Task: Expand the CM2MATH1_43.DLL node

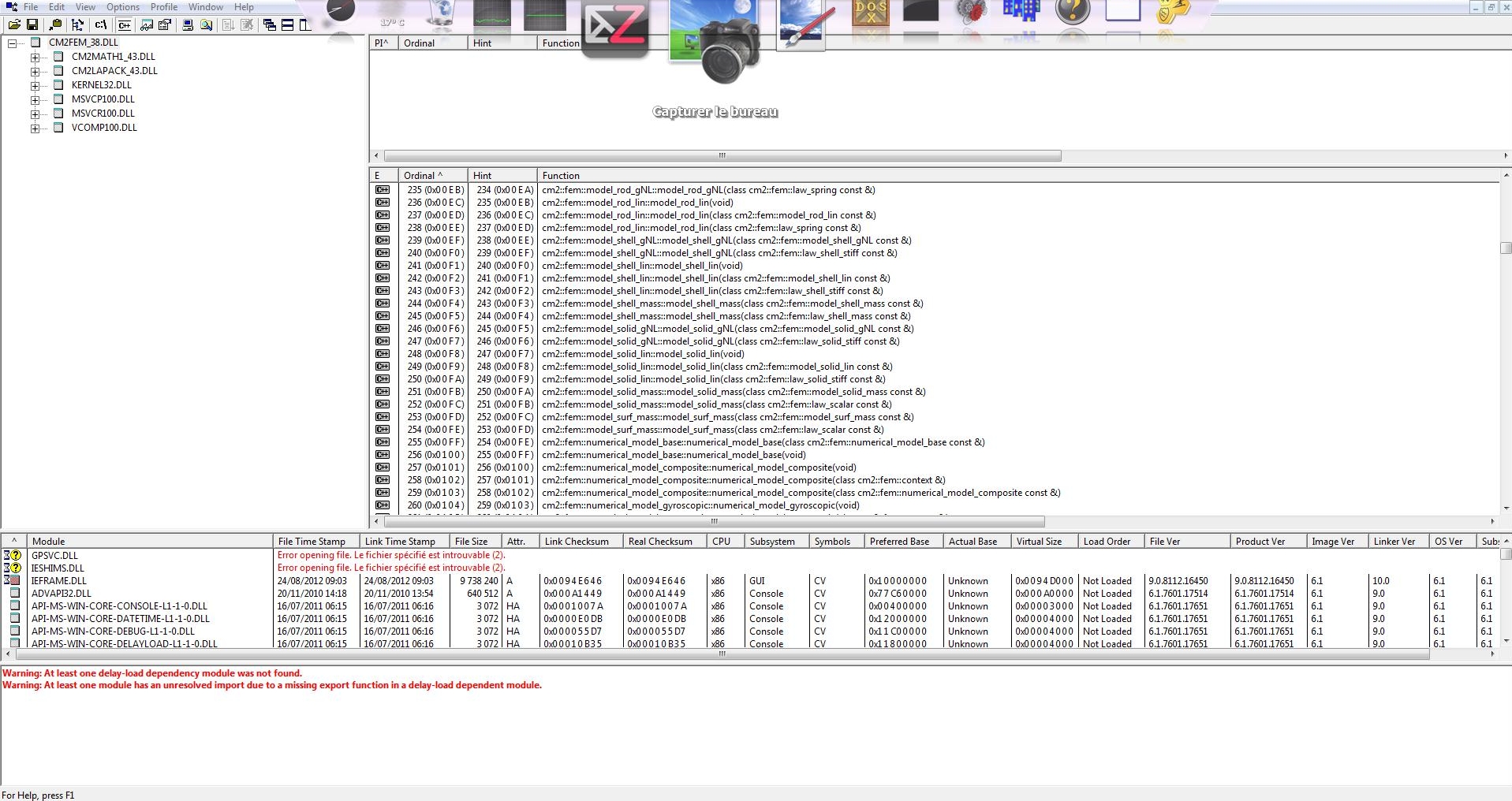Action: click(x=35, y=57)
